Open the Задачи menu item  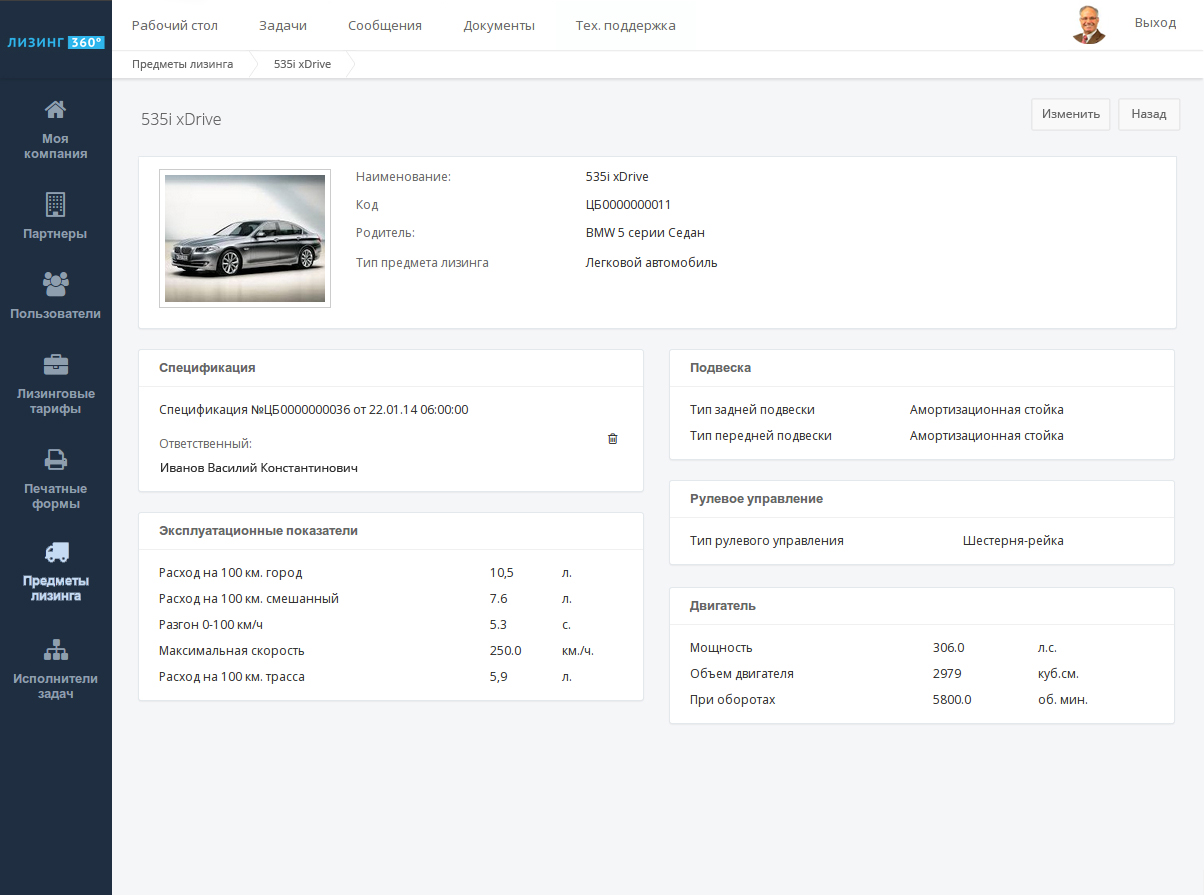click(x=283, y=25)
